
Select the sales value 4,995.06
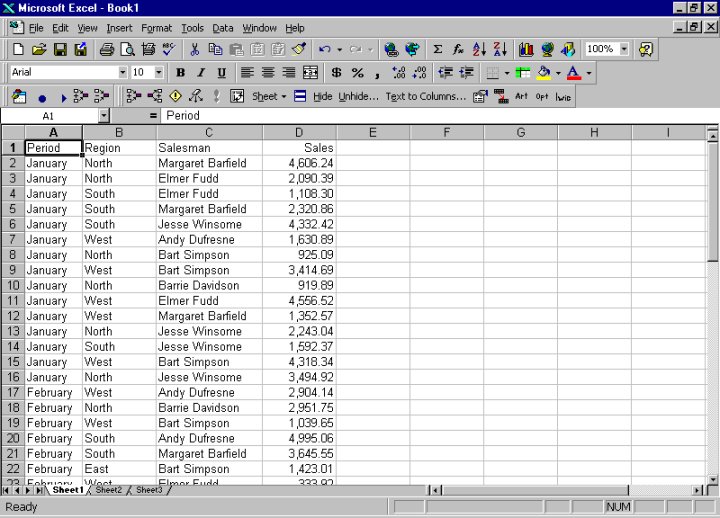(x=299, y=438)
